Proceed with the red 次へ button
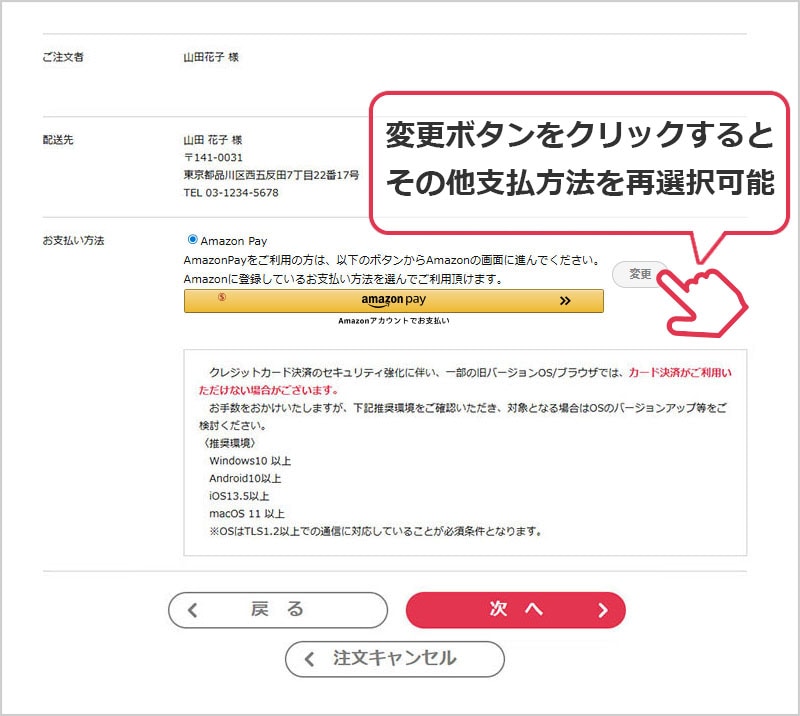This screenshot has height=716, width=800. tap(515, 609)
